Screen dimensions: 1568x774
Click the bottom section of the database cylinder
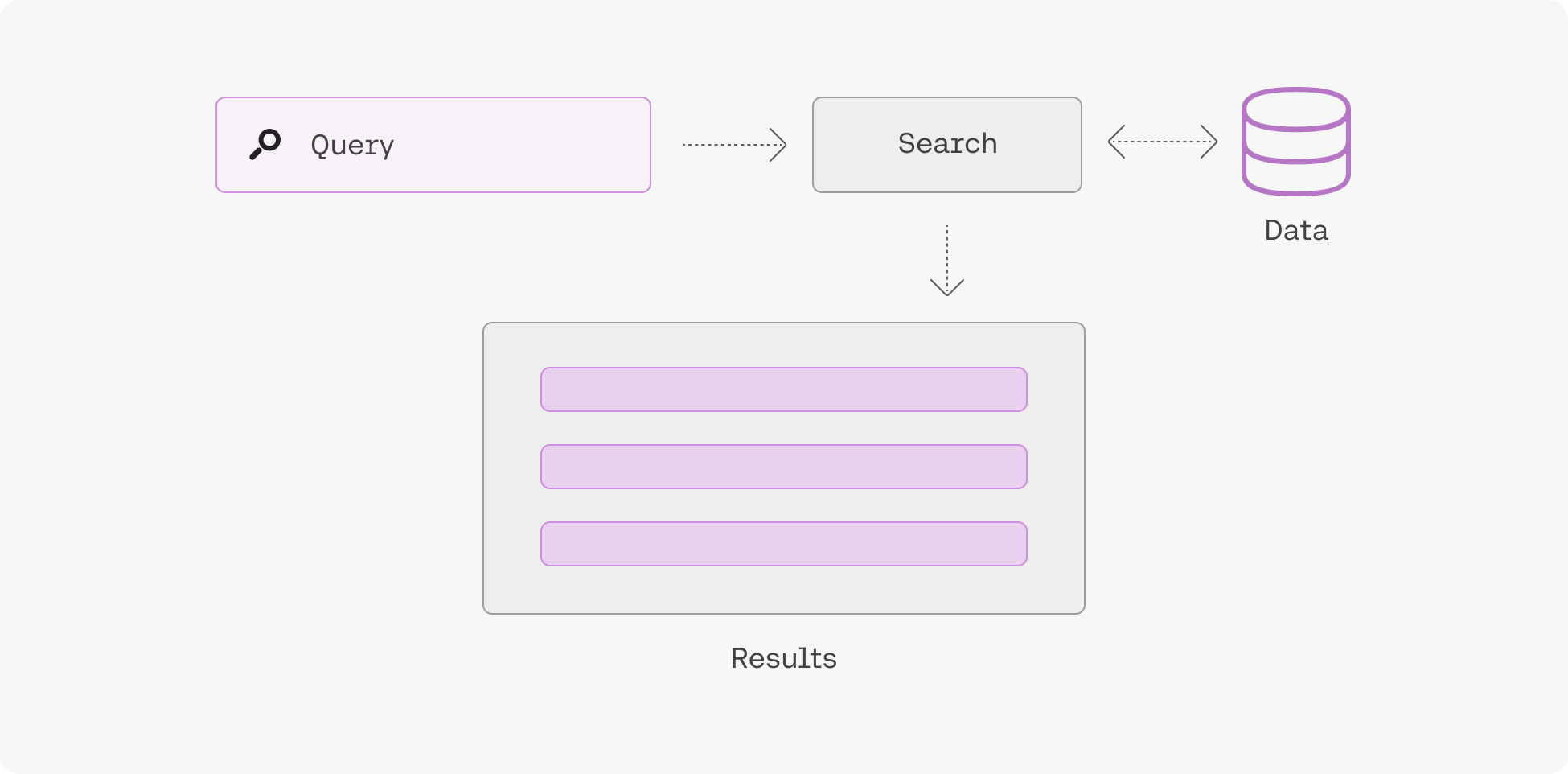coord(1295,176)
